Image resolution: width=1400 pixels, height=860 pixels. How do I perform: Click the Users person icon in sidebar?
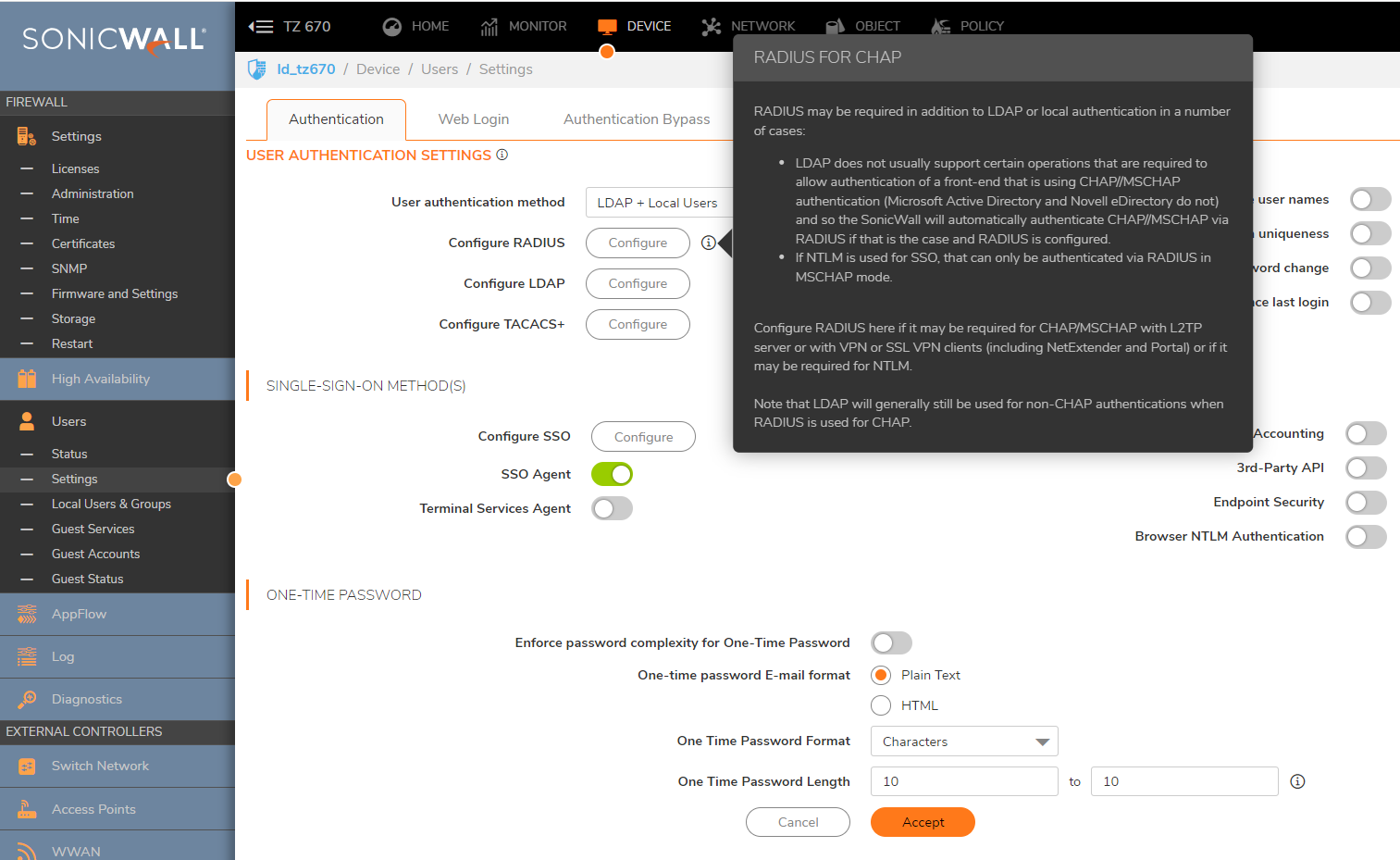pos(27,421)
